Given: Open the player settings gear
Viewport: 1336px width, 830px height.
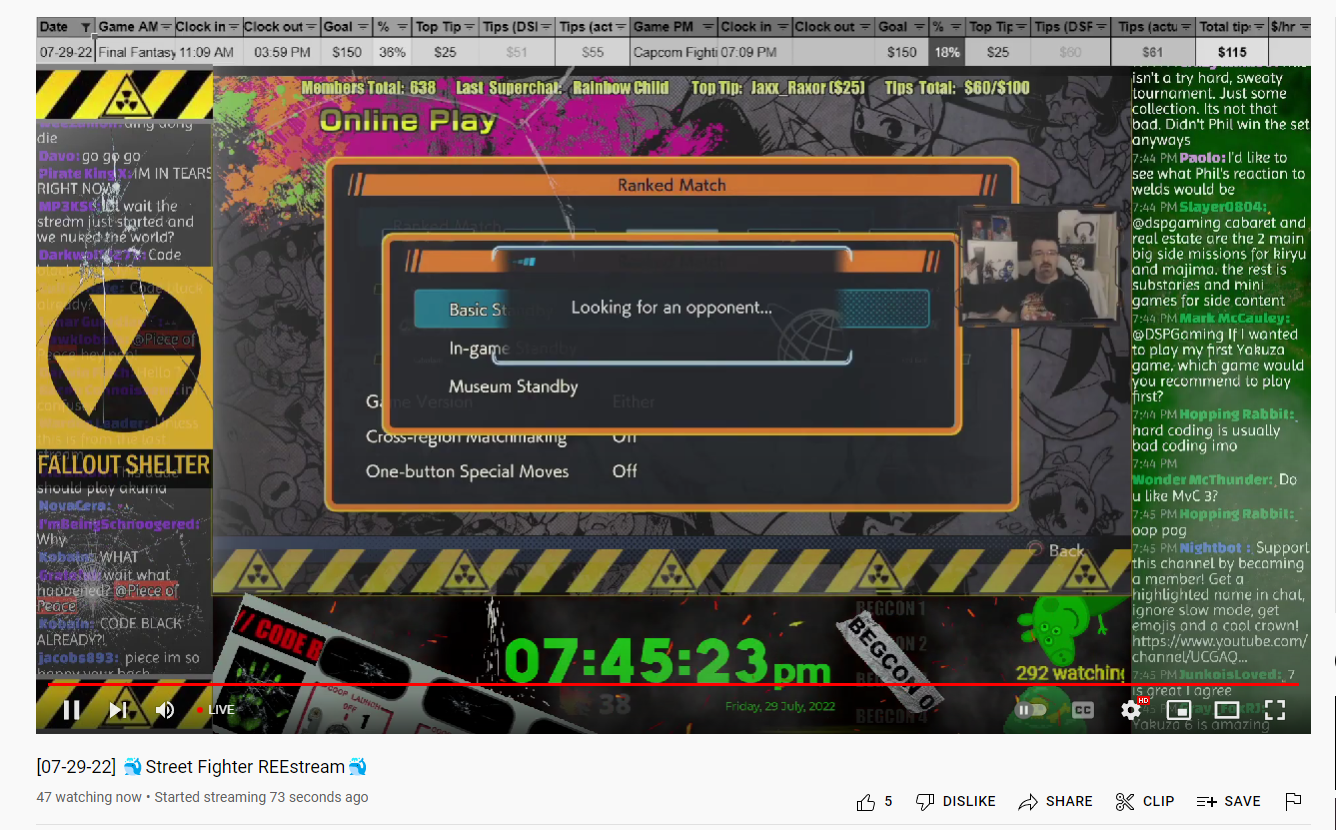Looking at the screenshot, I should click(1131, 710).
